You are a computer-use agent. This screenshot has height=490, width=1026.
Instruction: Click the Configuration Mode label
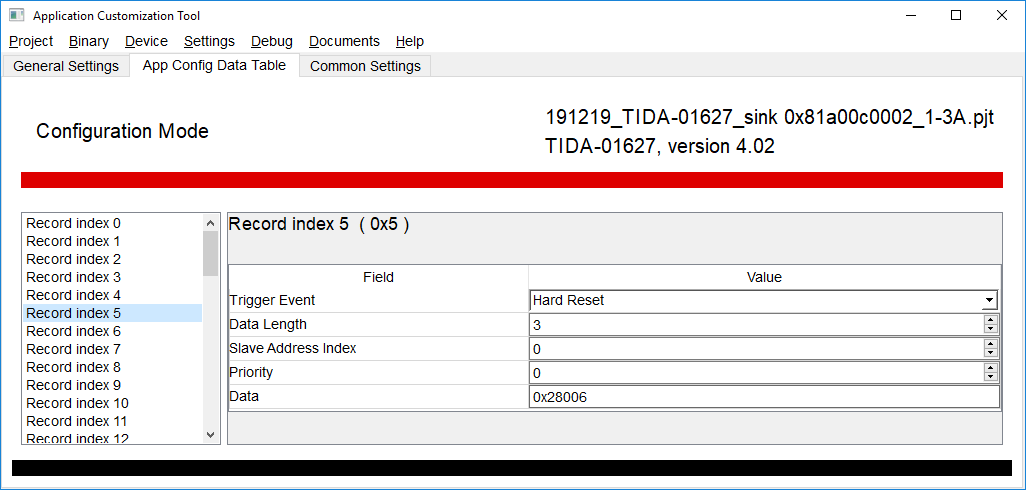[x=122, y=131]
